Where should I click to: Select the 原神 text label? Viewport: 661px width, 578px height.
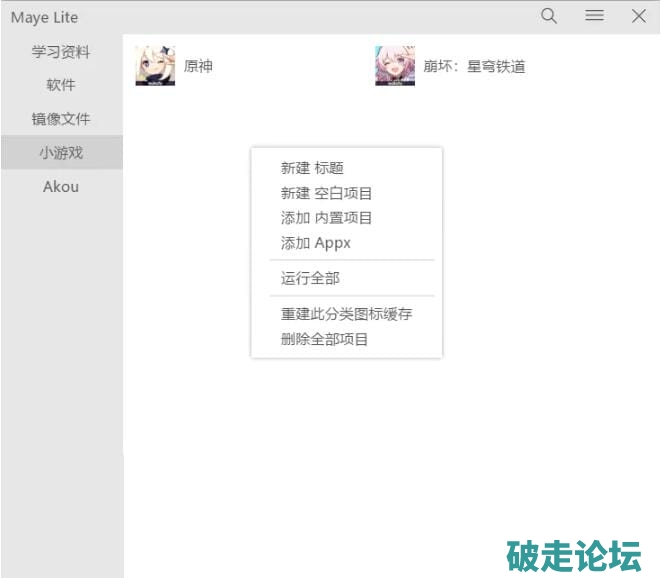pyautogui.click(x=198, y=67)
